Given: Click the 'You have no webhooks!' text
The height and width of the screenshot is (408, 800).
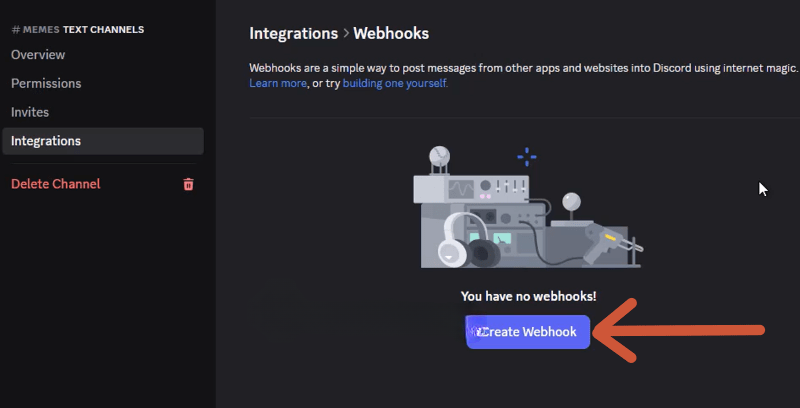Looking at the screenshot, I should [x=528, y=296].
